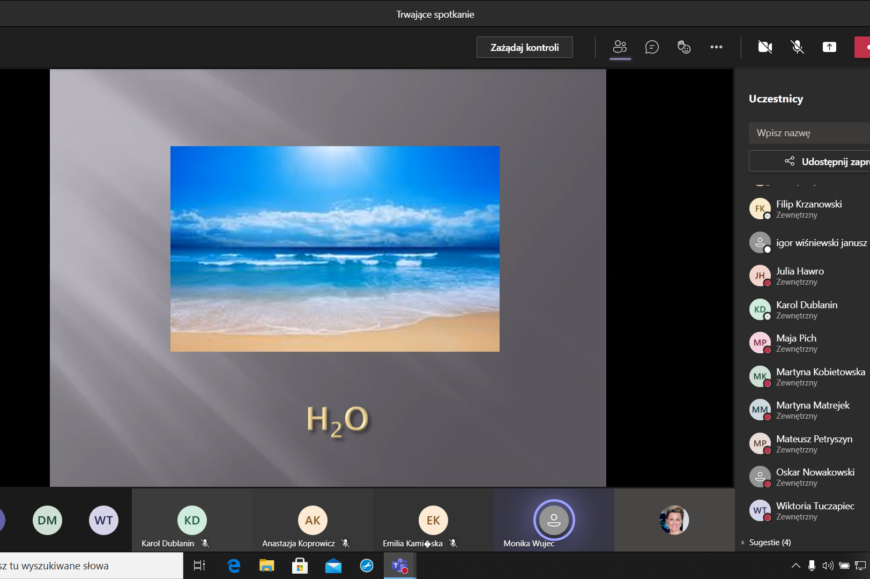Expand the Sugestie (4) section

(766, 542)
